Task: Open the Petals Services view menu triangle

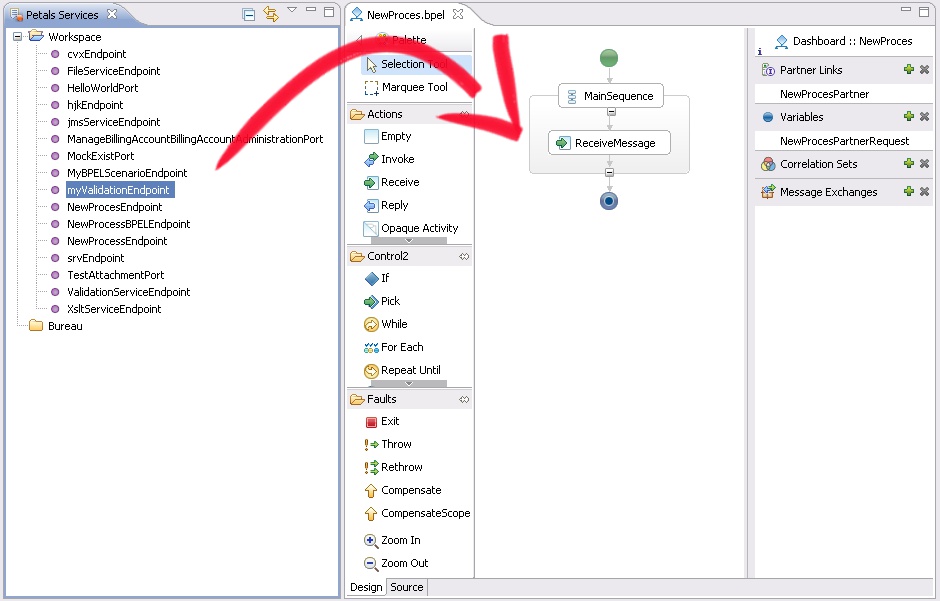Action: click(x=292, y=10)
